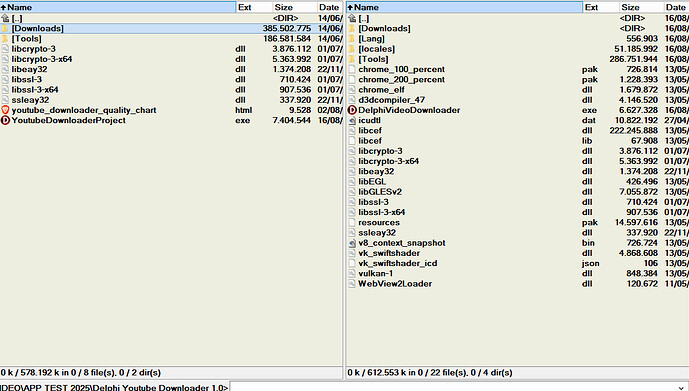
Task: Select libcrypto-3 in left panel
Action: point(33,49)
